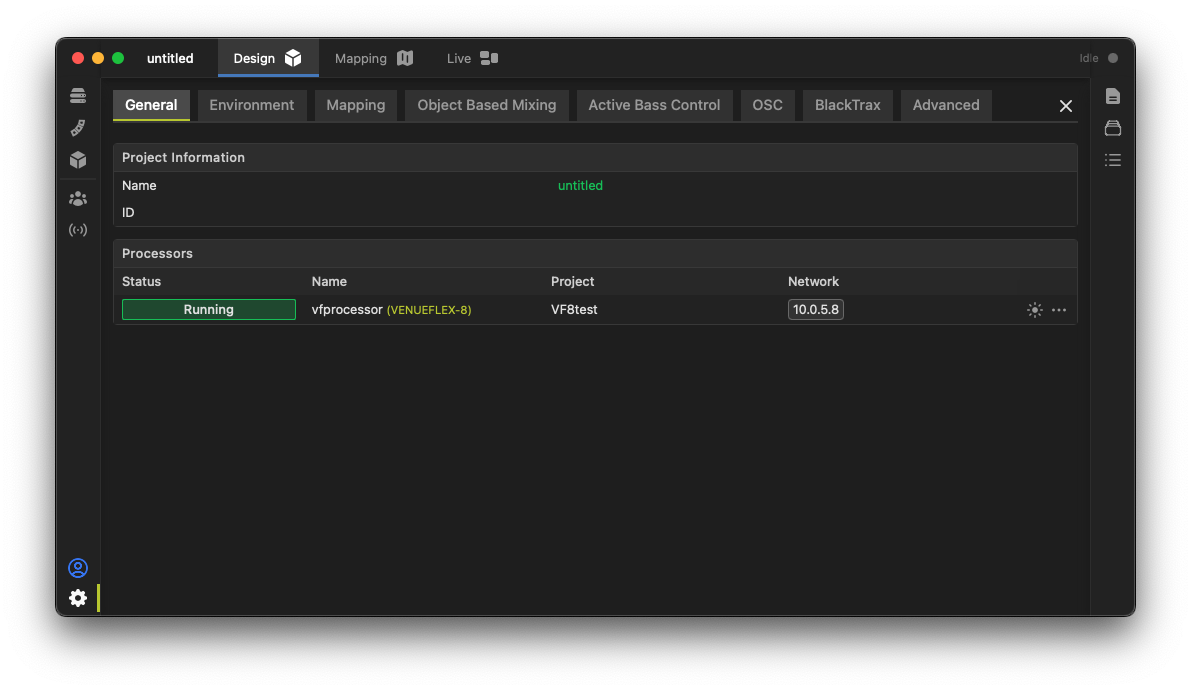Open the processors server-stack icon in sidebar

[x=78, y=96]
